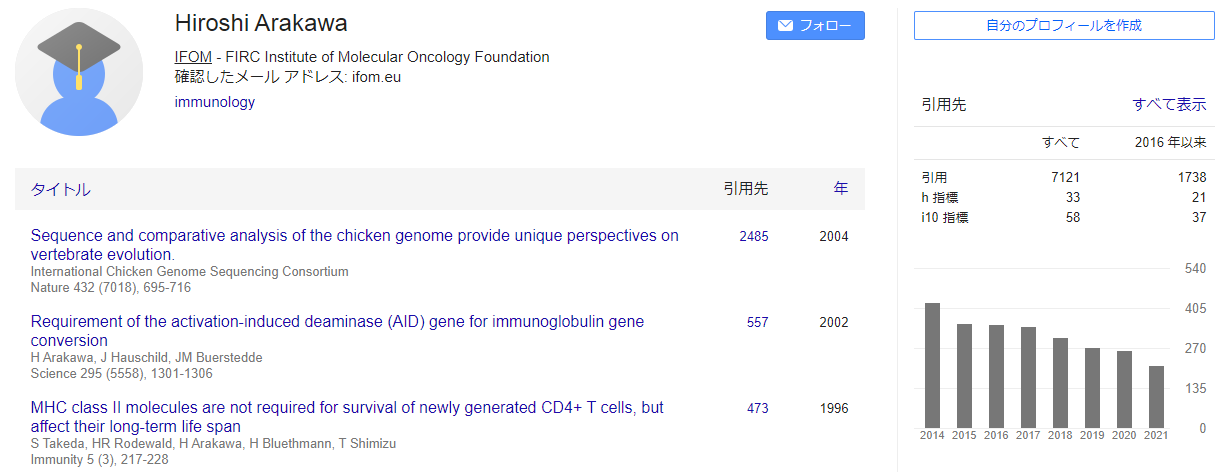
Task: View 473 citing articles
Action: 757,409
